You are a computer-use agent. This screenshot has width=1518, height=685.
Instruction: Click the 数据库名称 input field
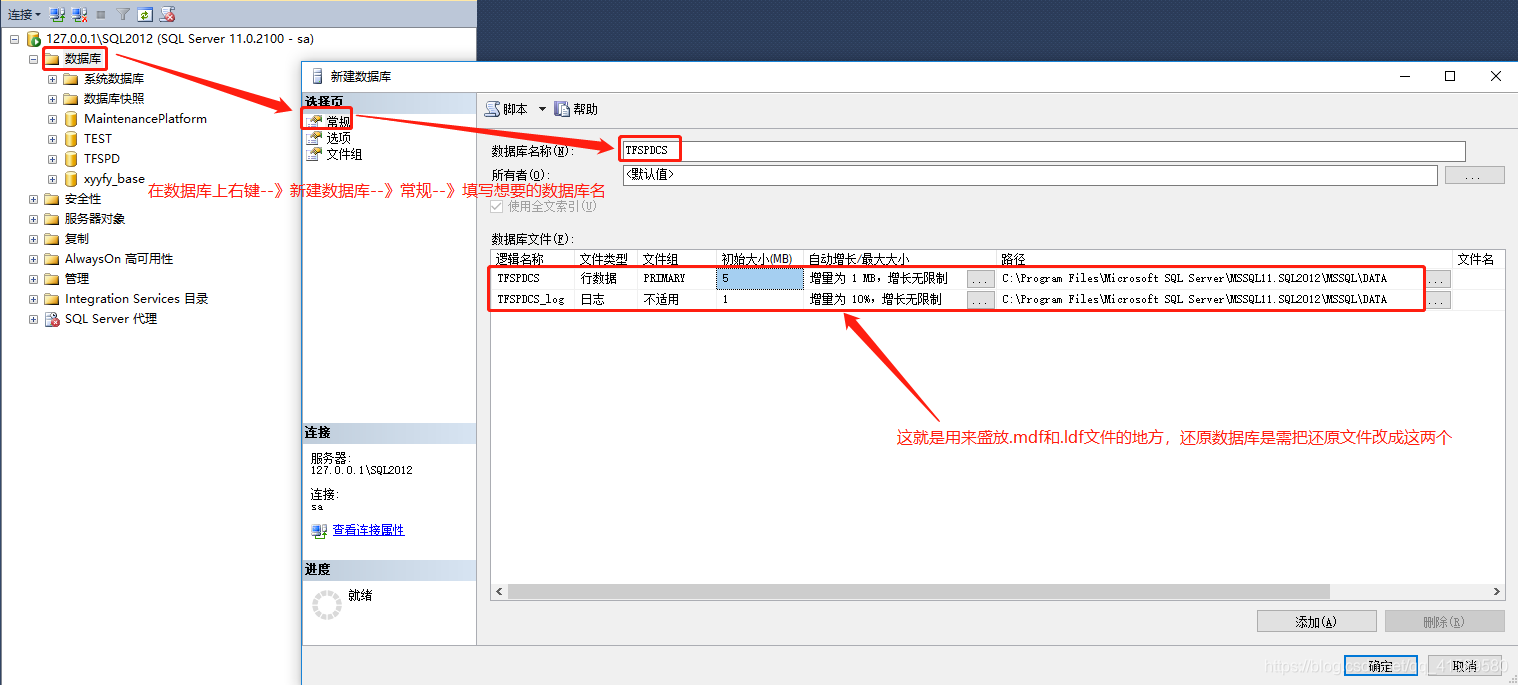pyautogui.click(x=1043, y=151)
